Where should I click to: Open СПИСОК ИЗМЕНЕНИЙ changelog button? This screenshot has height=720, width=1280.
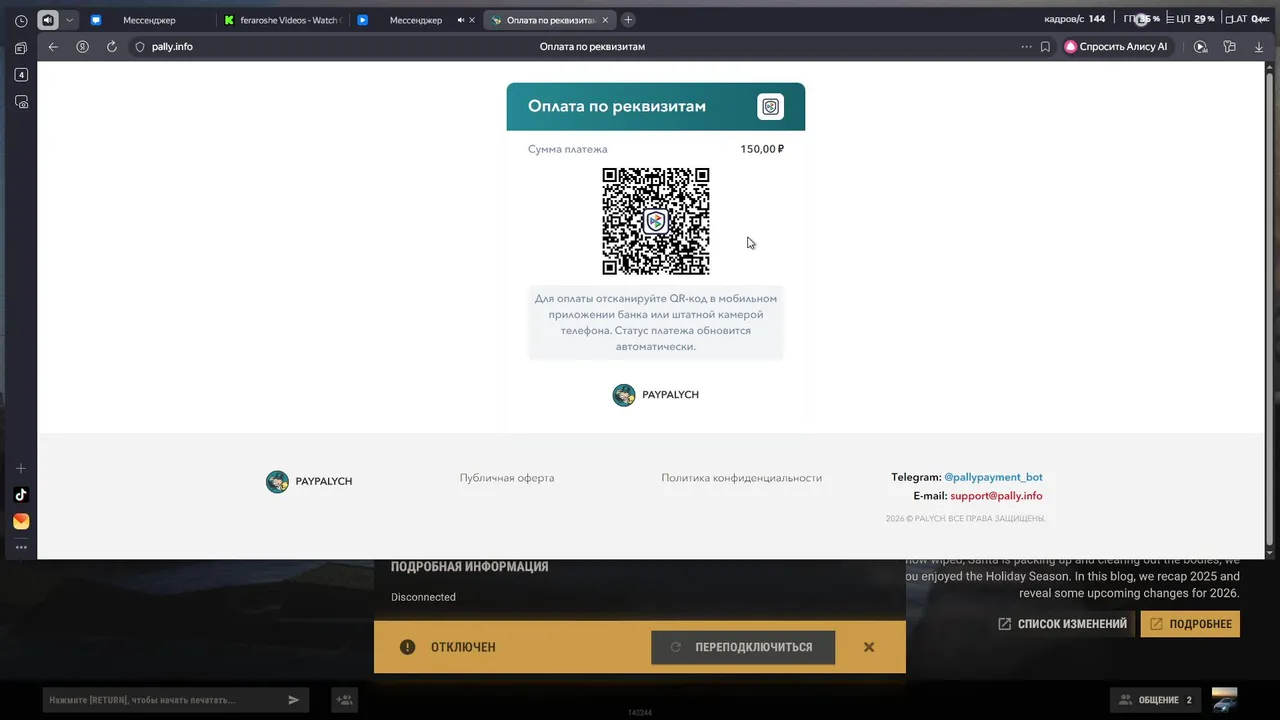(1062, 624)
